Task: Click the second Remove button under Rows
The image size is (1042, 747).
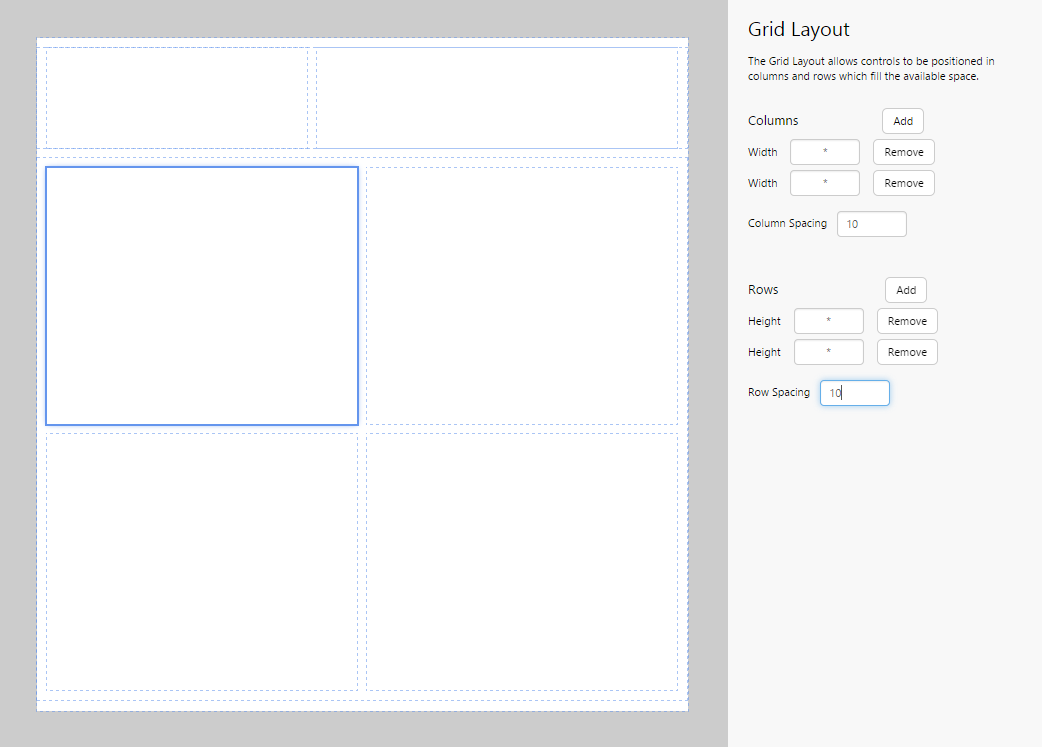Action: [x=907, y=351]
